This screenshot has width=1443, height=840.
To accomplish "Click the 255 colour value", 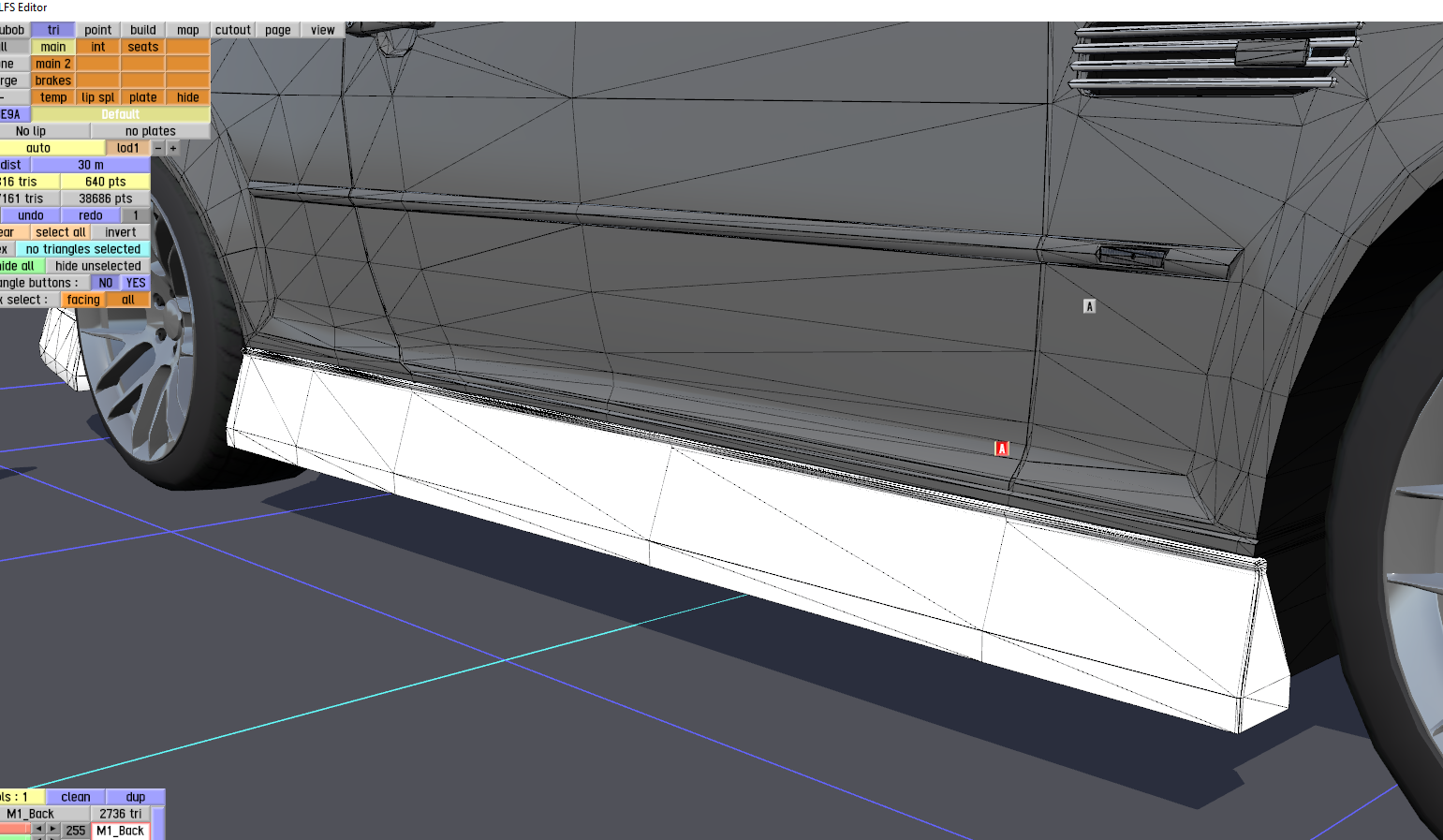I will point(76,831).
